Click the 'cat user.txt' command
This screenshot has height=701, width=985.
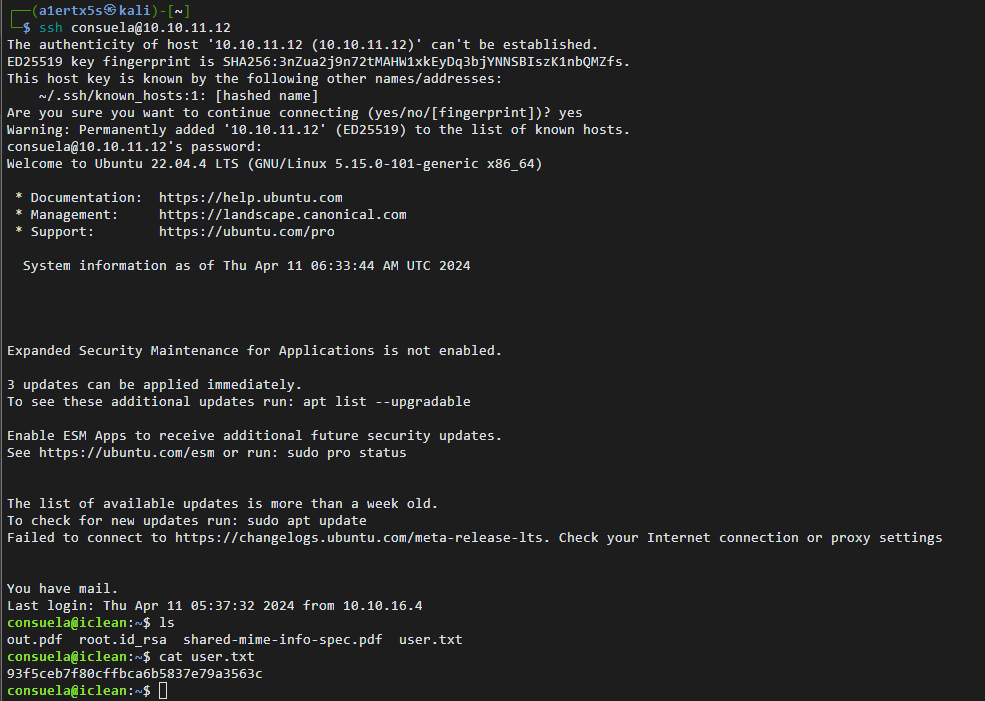pos(207,656)
